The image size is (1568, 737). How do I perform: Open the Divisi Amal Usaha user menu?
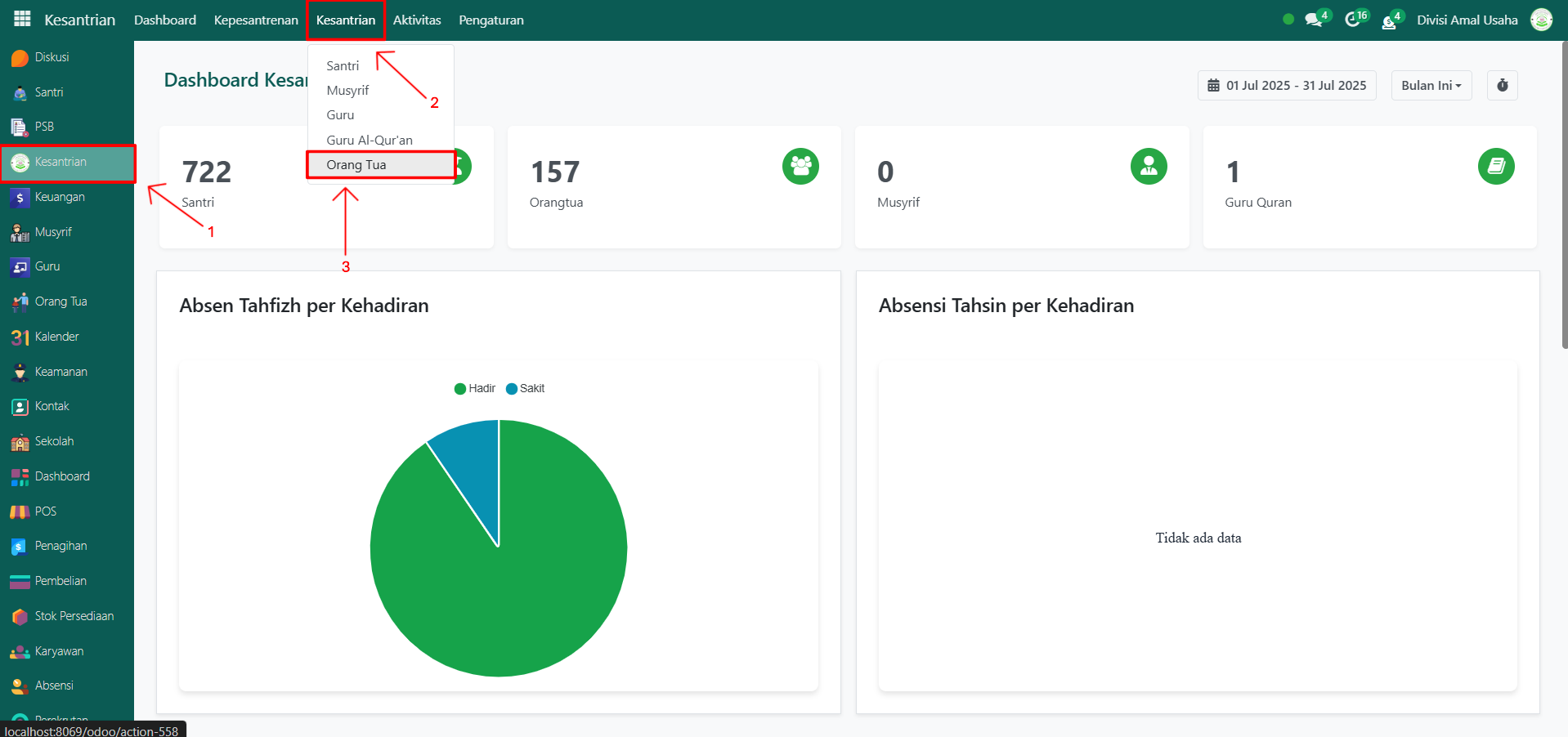pyautogui.click(x=1467, y=20)
